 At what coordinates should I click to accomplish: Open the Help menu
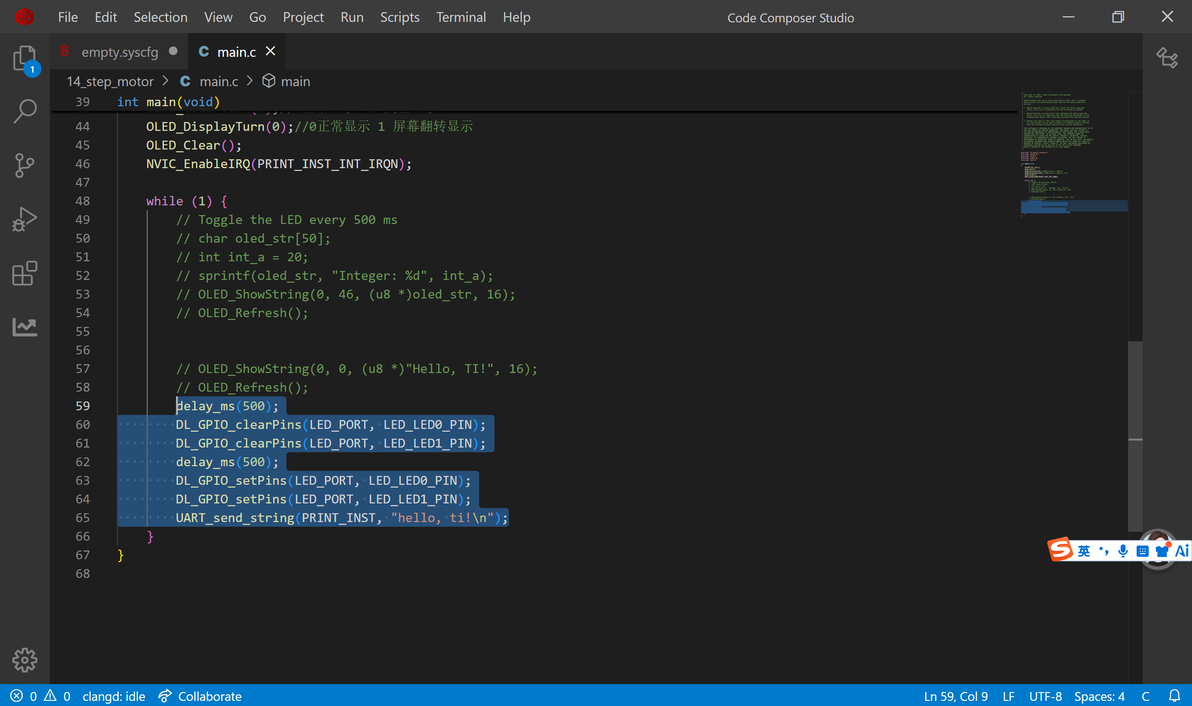click(516, 17)
